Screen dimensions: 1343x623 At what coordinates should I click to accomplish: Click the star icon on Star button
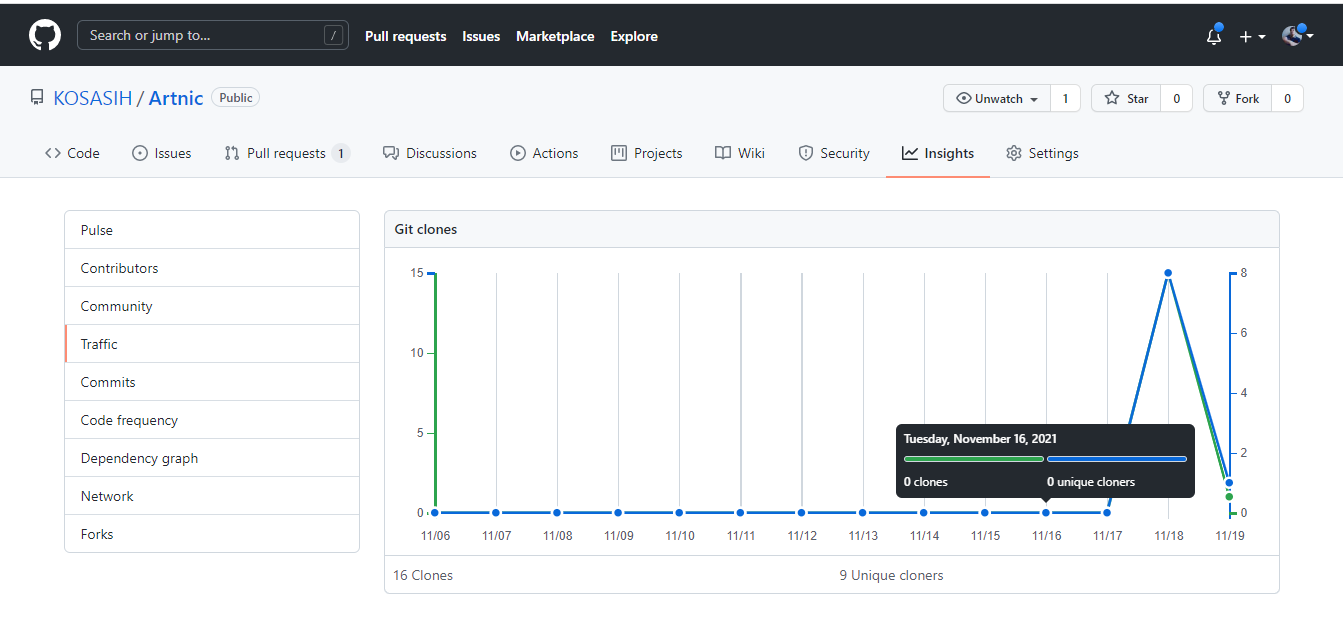click(1112, 98)
